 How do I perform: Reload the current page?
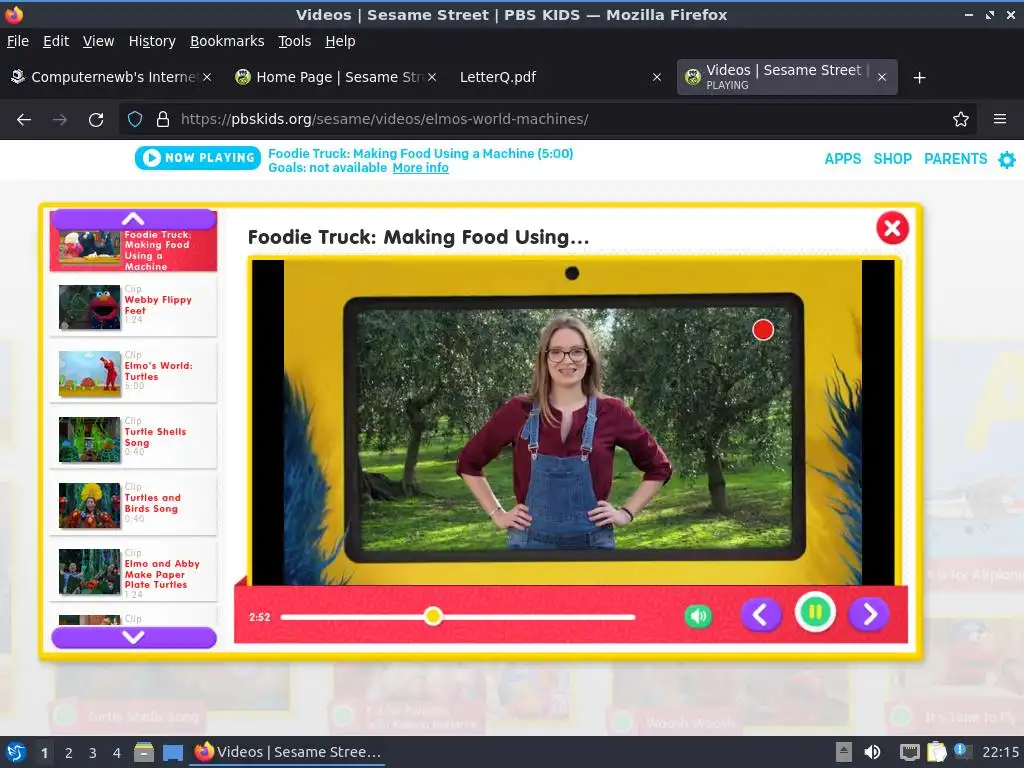coord(96,120)
